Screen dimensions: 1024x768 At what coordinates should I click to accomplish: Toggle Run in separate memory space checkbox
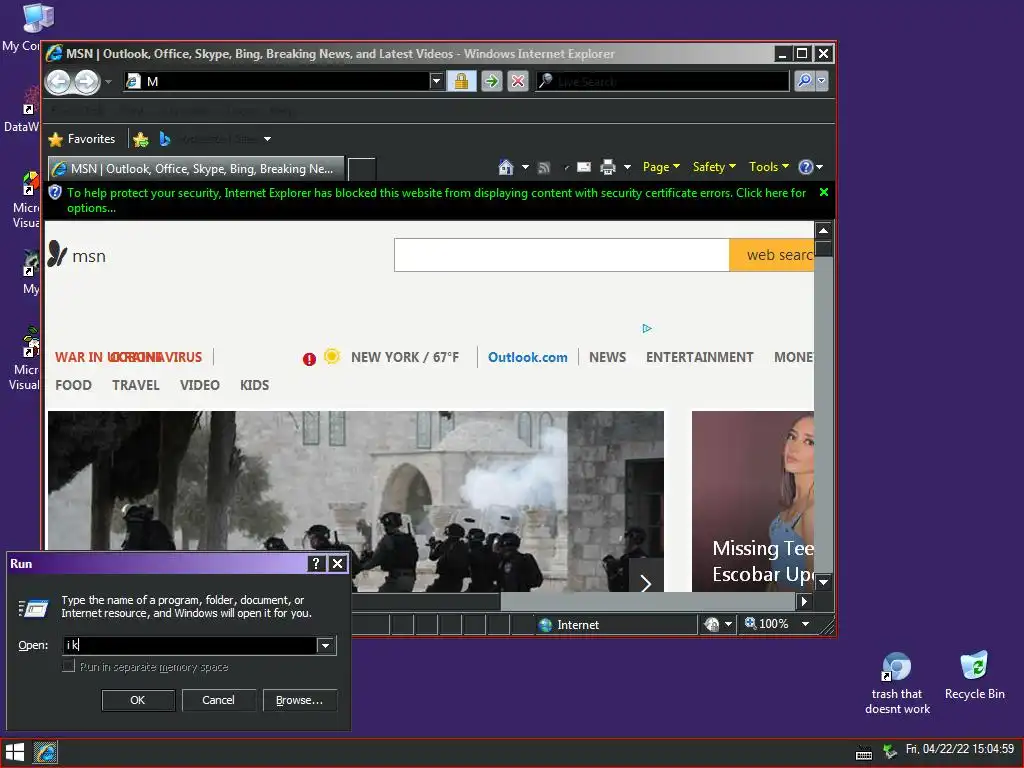(69, 666)
